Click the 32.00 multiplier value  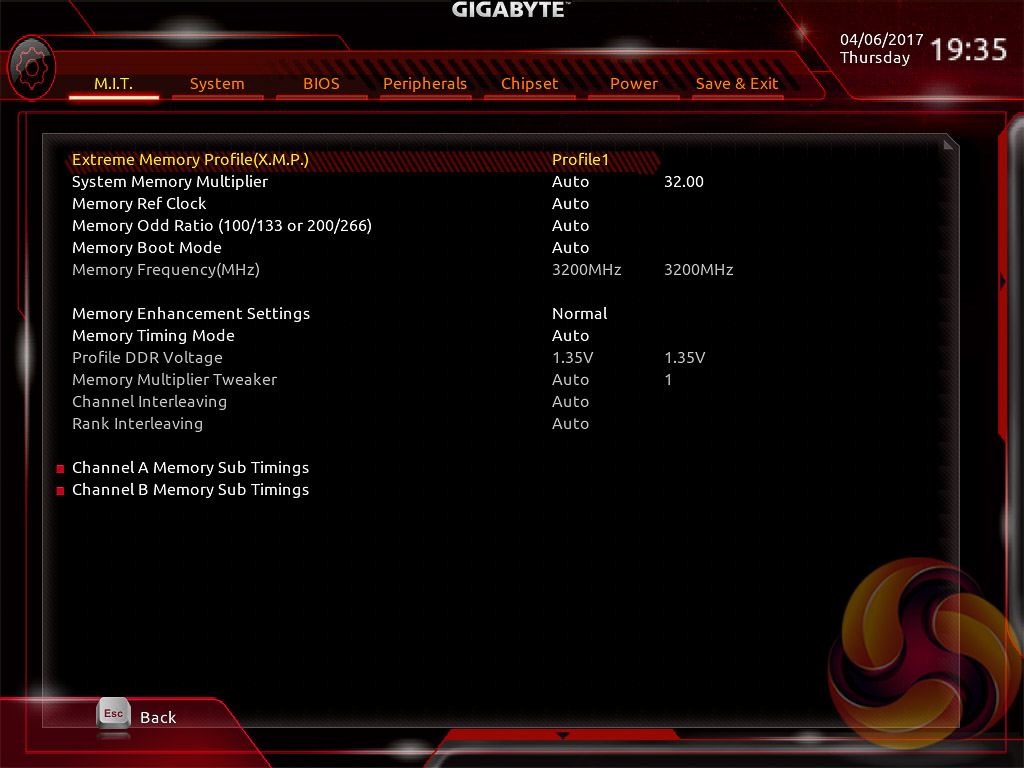pos(684,182)
